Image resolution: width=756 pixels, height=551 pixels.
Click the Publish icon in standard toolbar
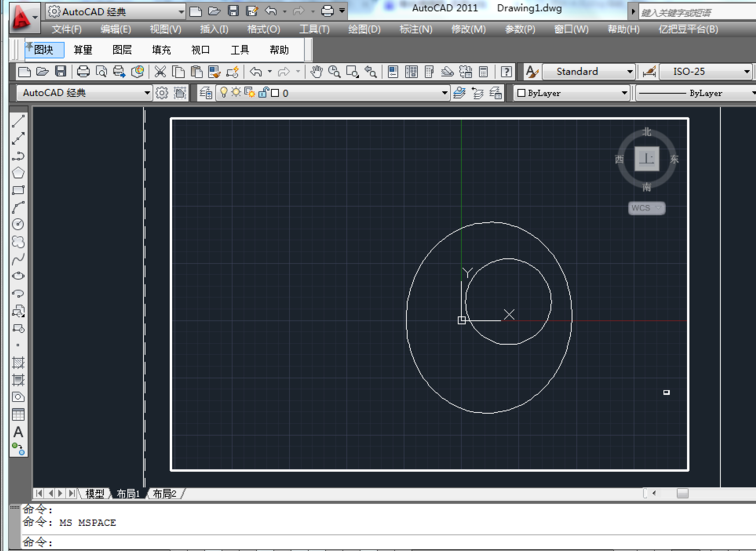(119, 72)
